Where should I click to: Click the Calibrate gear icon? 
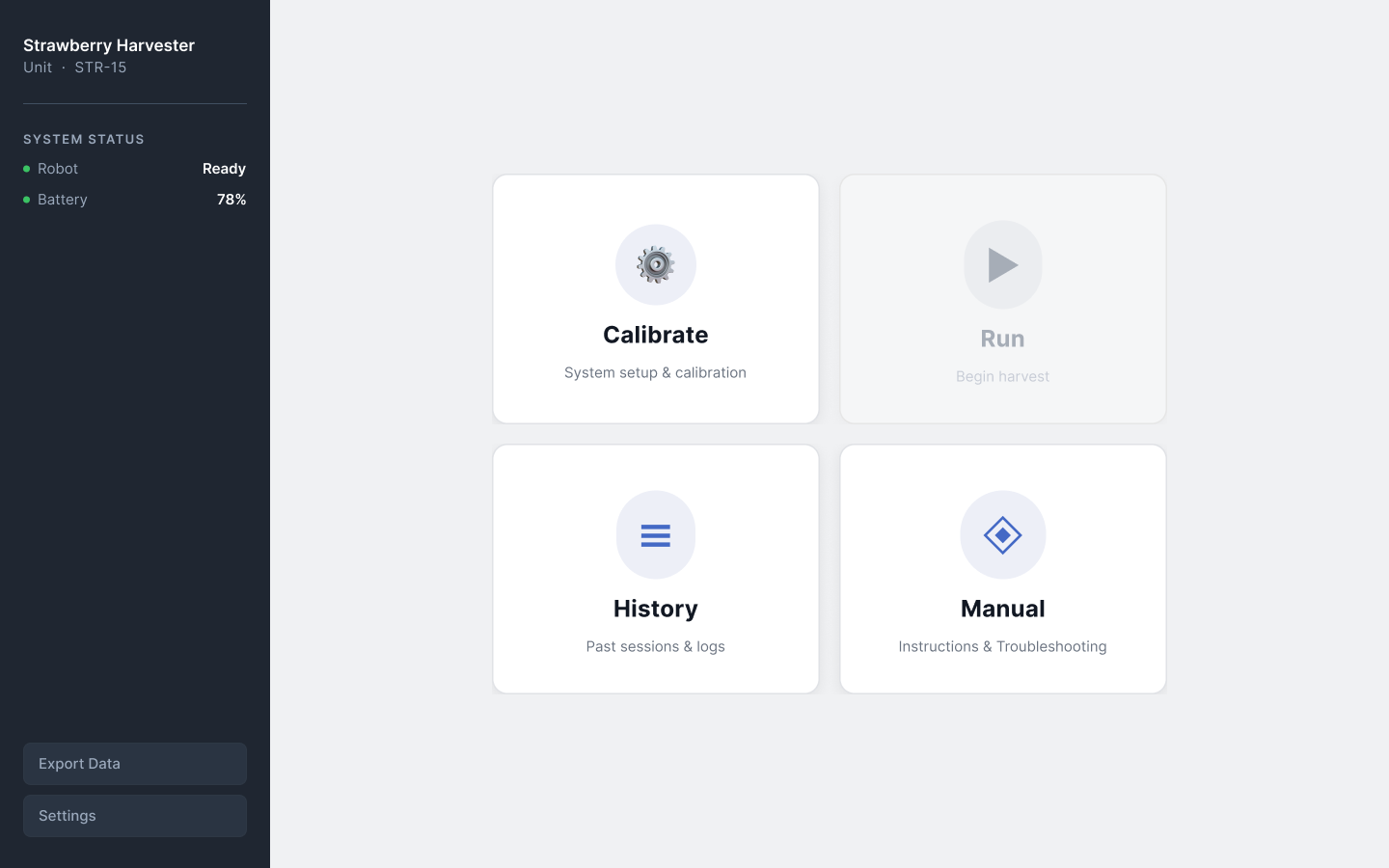(x=656, y=264)
